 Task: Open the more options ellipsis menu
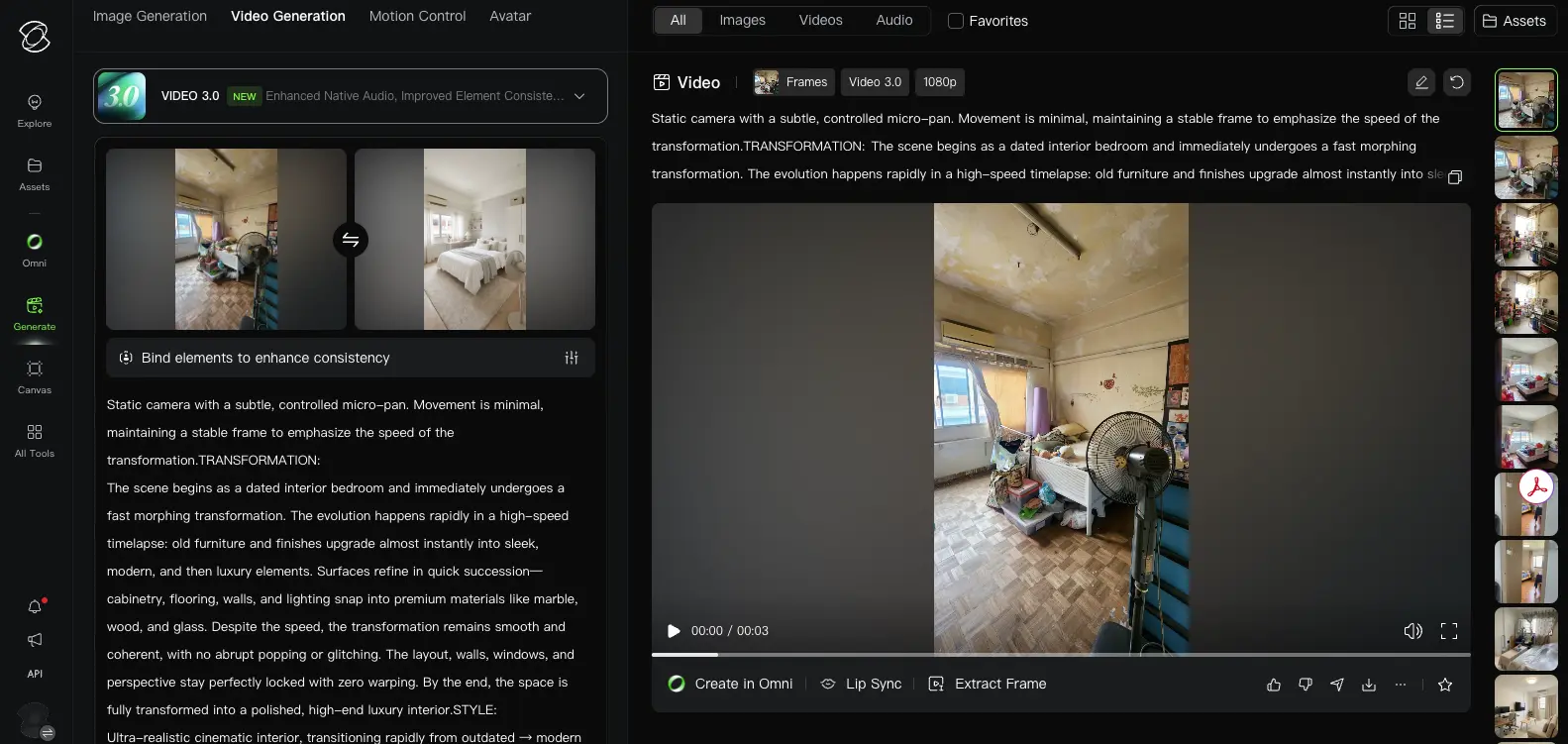1401,685
